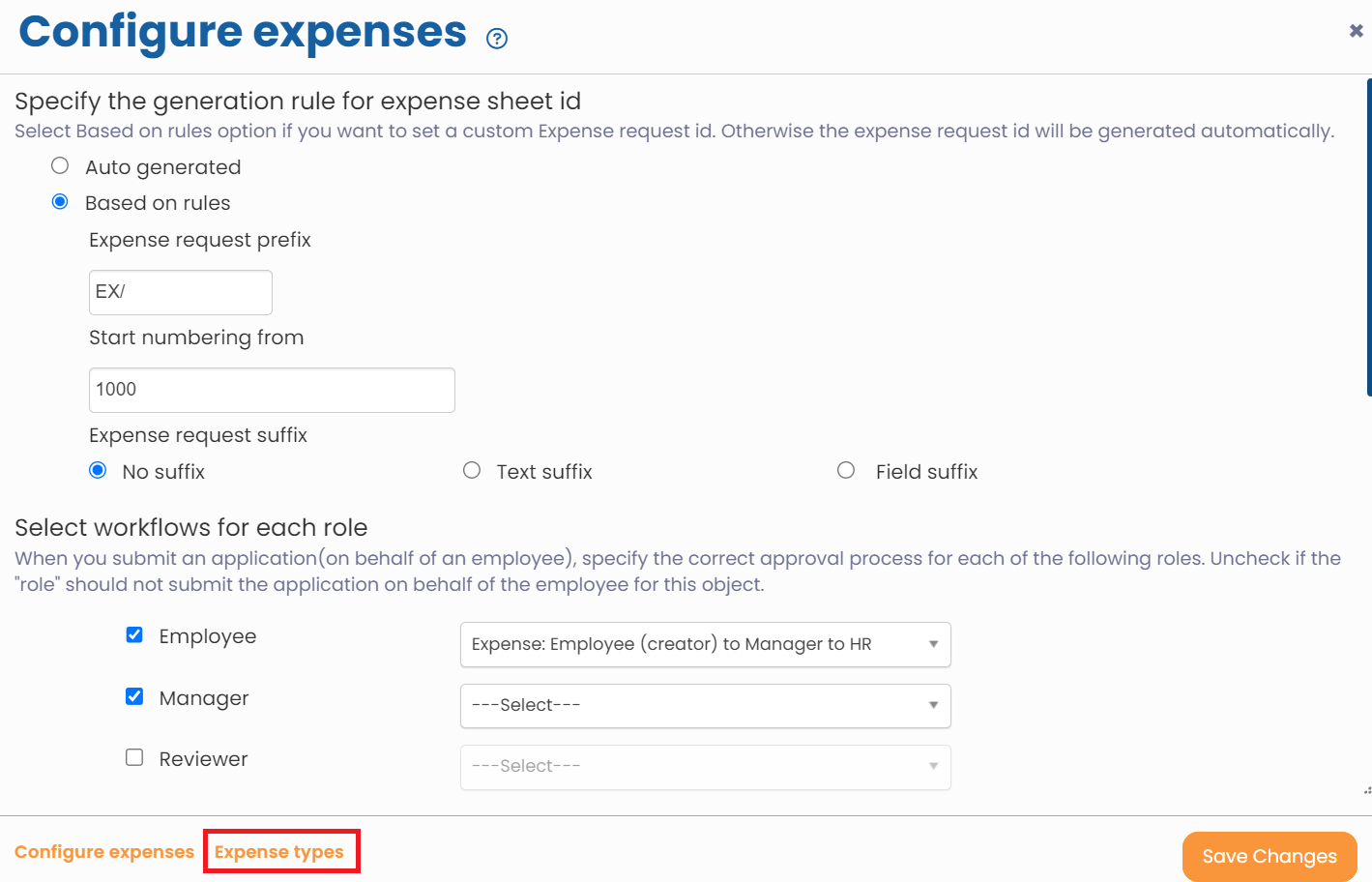Click the Start numbering from field

pyautogui.click(x=272, y=390)
